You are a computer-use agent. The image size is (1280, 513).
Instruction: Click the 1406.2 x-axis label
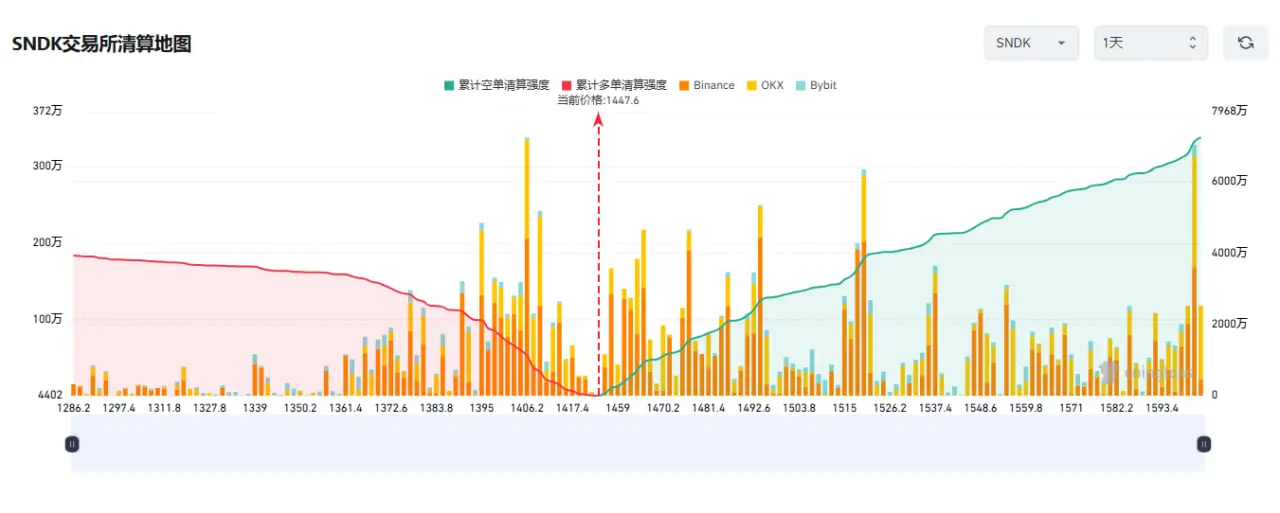(x=527, y=408)
